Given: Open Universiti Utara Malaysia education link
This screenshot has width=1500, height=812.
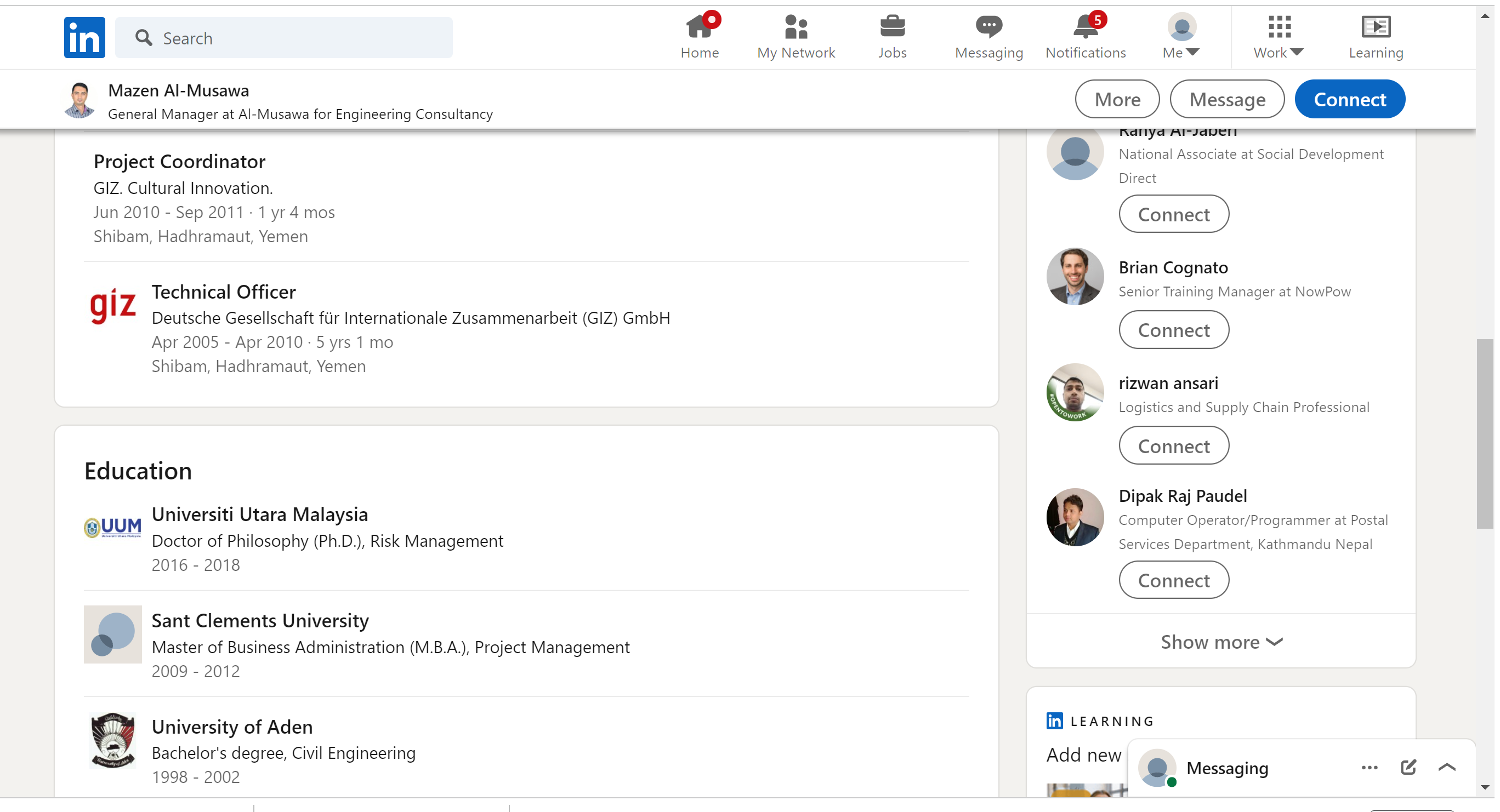Looking at the screenshot, I should coord(260,514).
